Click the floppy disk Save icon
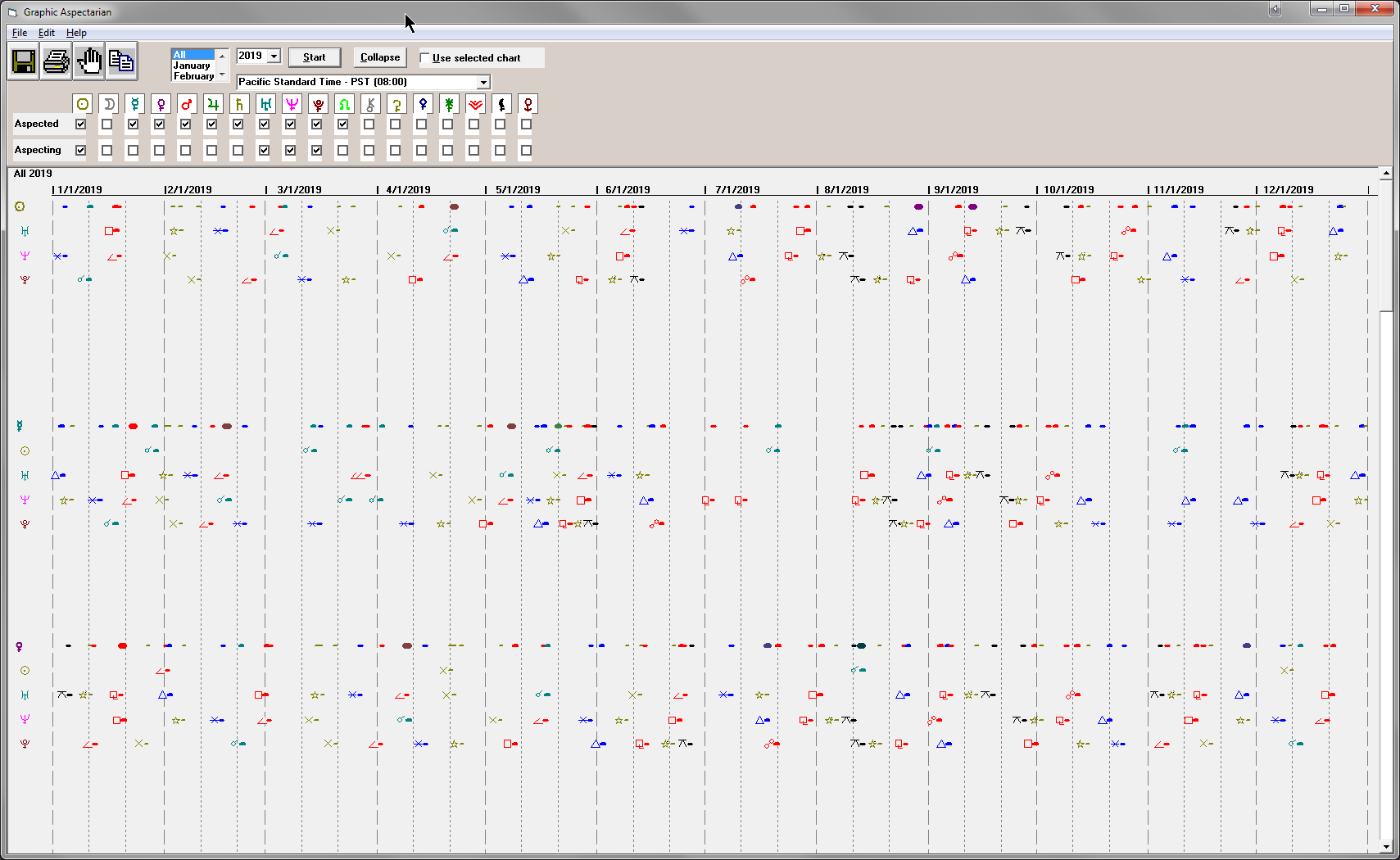This screenshot has width=1400, height=860. (x=23, y=61)
